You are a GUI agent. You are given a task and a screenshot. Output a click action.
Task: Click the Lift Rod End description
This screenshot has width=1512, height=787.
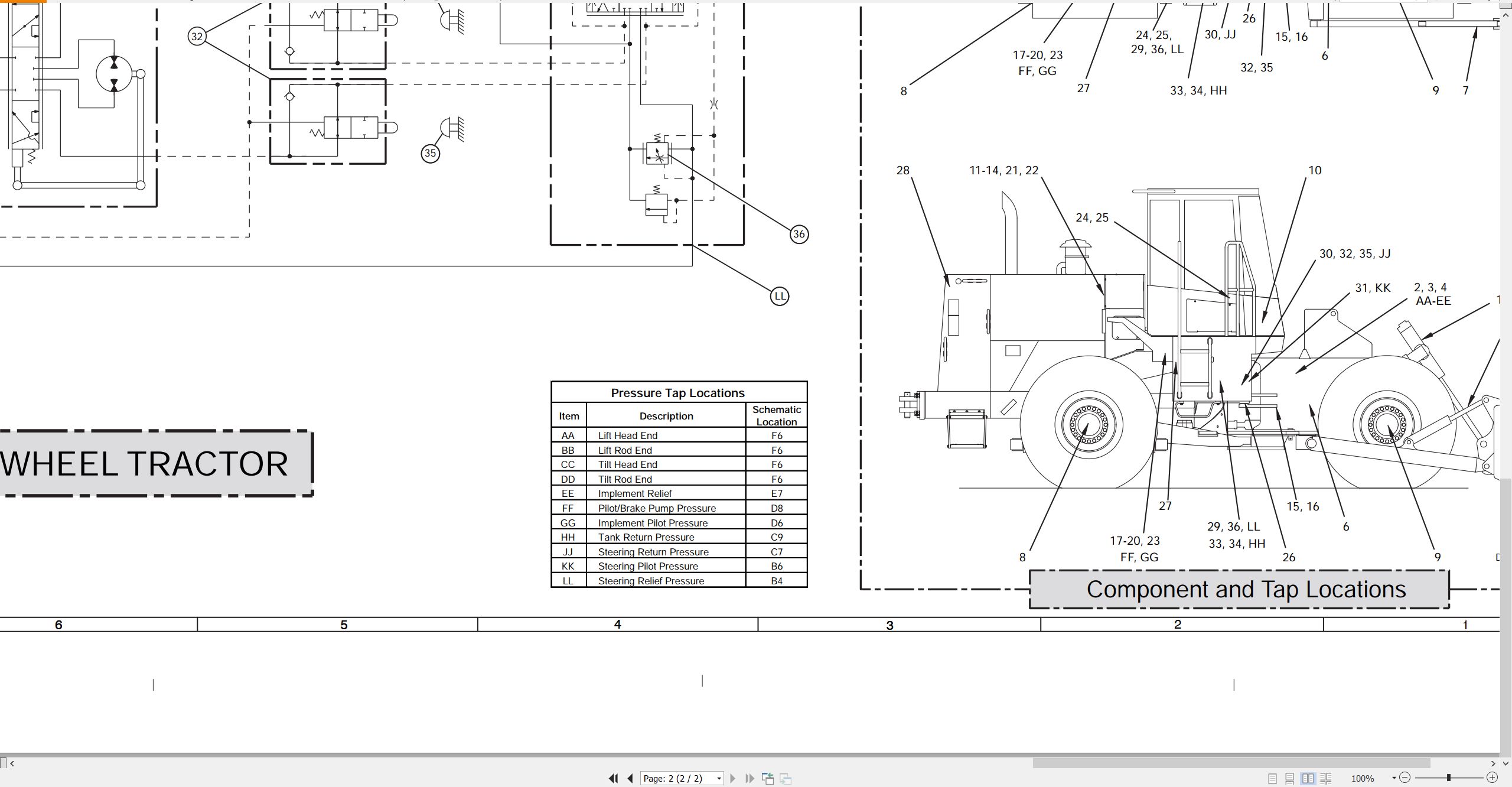tap(625, 450)
